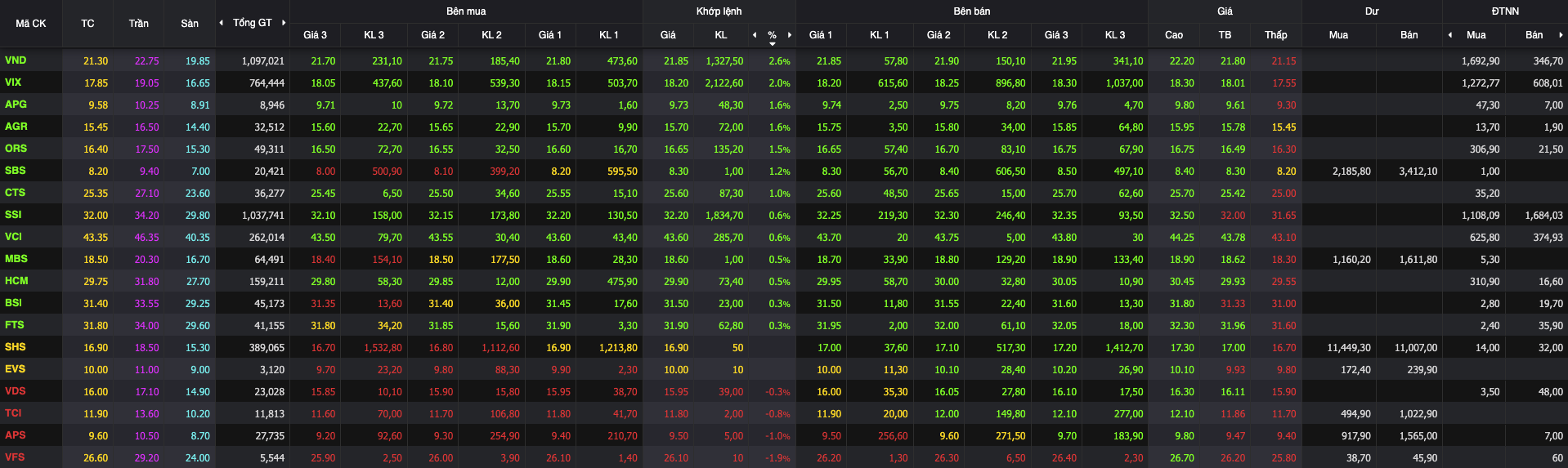The width and height of the screenshot is (1568, 468).
Task: Click the right arrow beside the % header
Action: tap(790, 35)
